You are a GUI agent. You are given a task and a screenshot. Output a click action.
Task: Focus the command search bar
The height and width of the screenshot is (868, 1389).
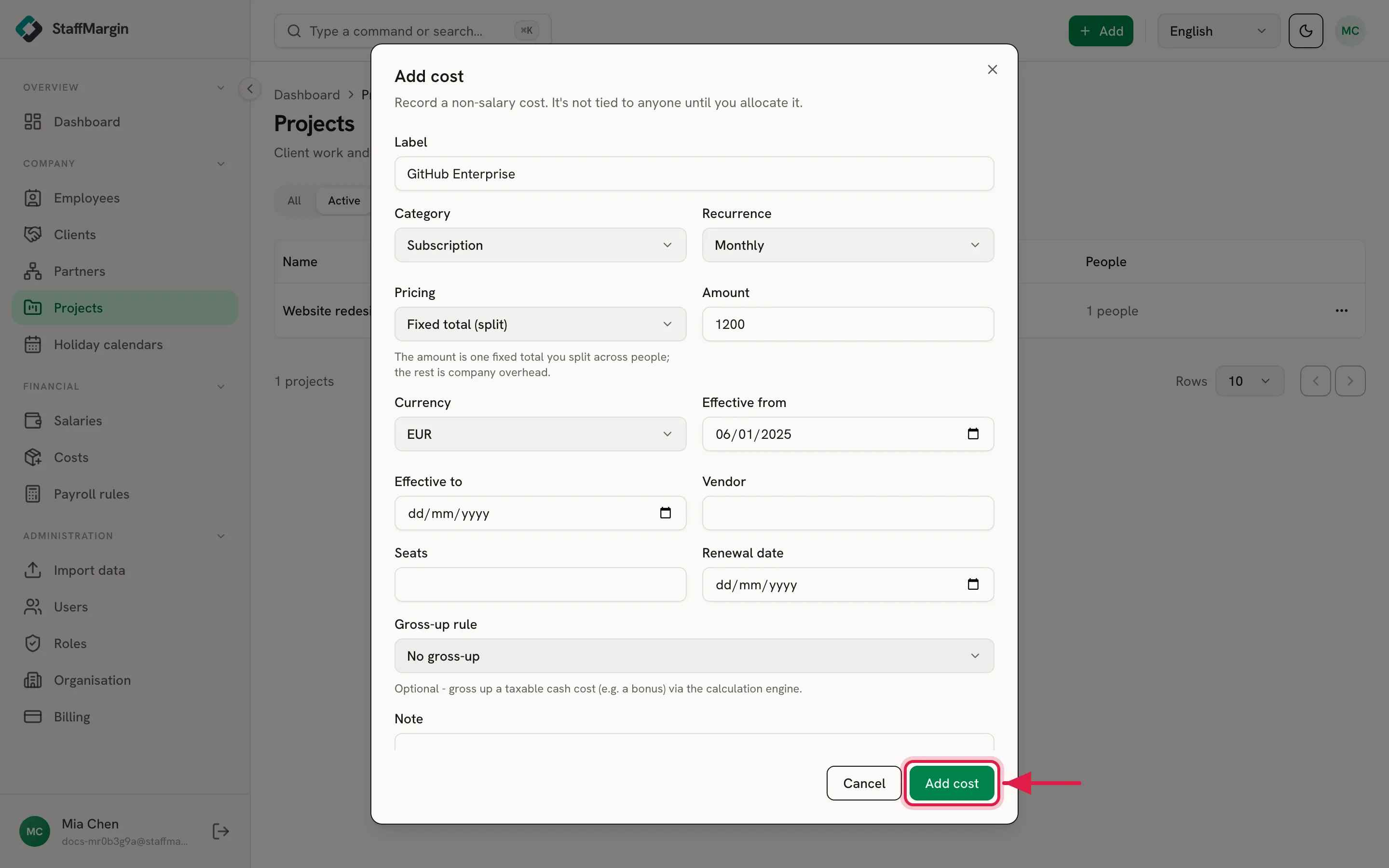click(x=413, y=31)
